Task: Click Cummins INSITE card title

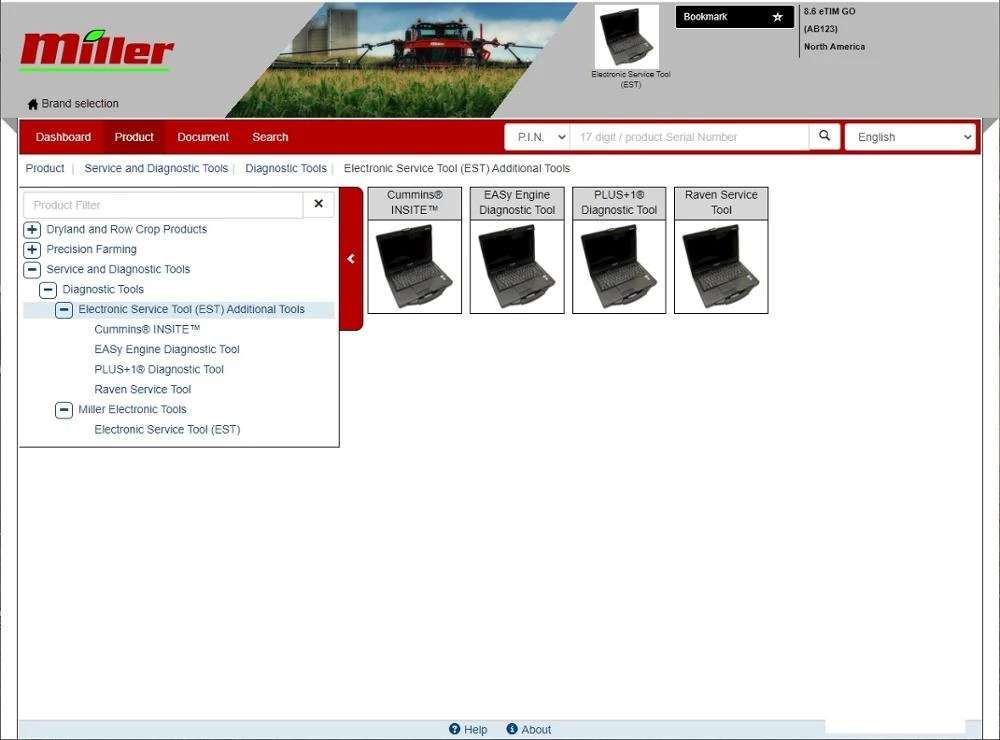Action: [415, 203]
